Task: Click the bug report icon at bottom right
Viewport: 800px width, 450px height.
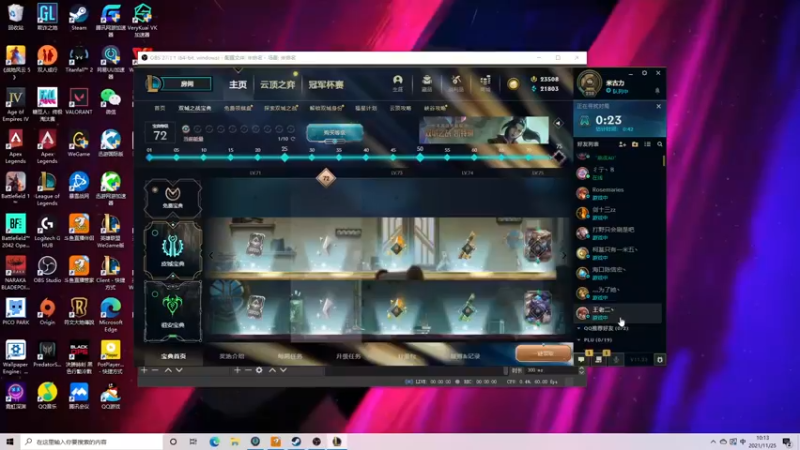Action: click(x=660, y=360)
